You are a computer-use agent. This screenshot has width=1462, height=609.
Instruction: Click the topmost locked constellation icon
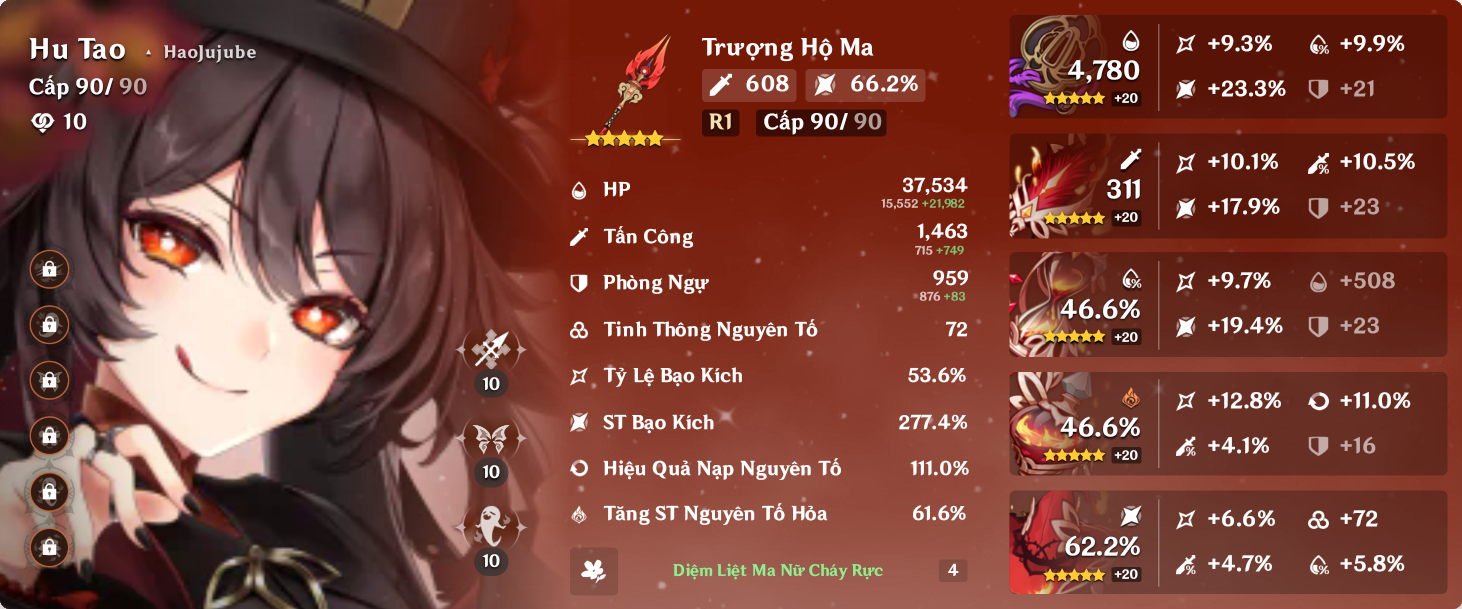(x=49, y=268)
